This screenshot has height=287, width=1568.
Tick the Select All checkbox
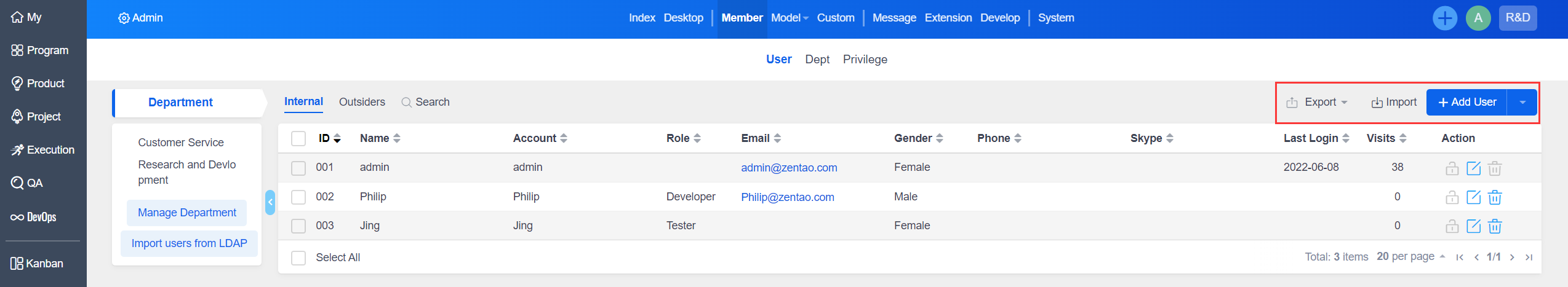point(298,258)
